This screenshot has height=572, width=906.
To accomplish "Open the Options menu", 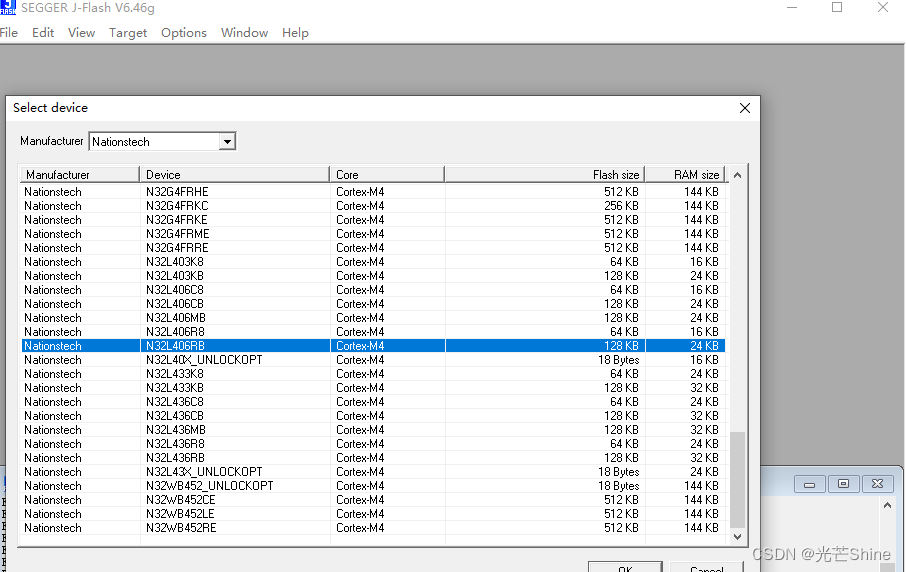I will [x=184, y=32].
